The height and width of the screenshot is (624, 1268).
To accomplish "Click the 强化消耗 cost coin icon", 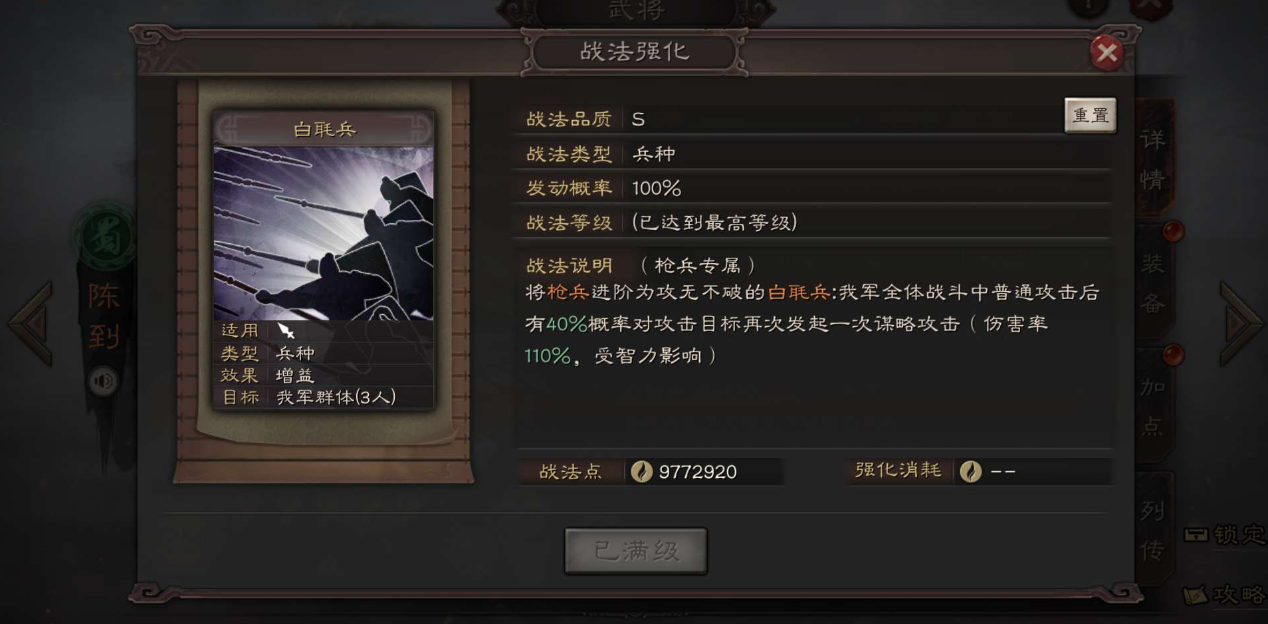I will (970, 471).
